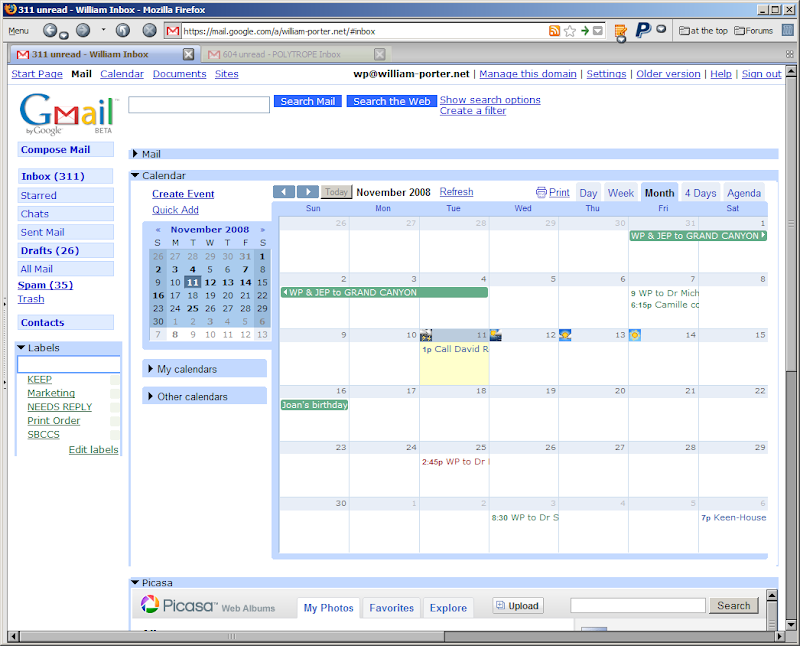
Task: Click mini calendar next month arrow
Action: pos(263,230)
